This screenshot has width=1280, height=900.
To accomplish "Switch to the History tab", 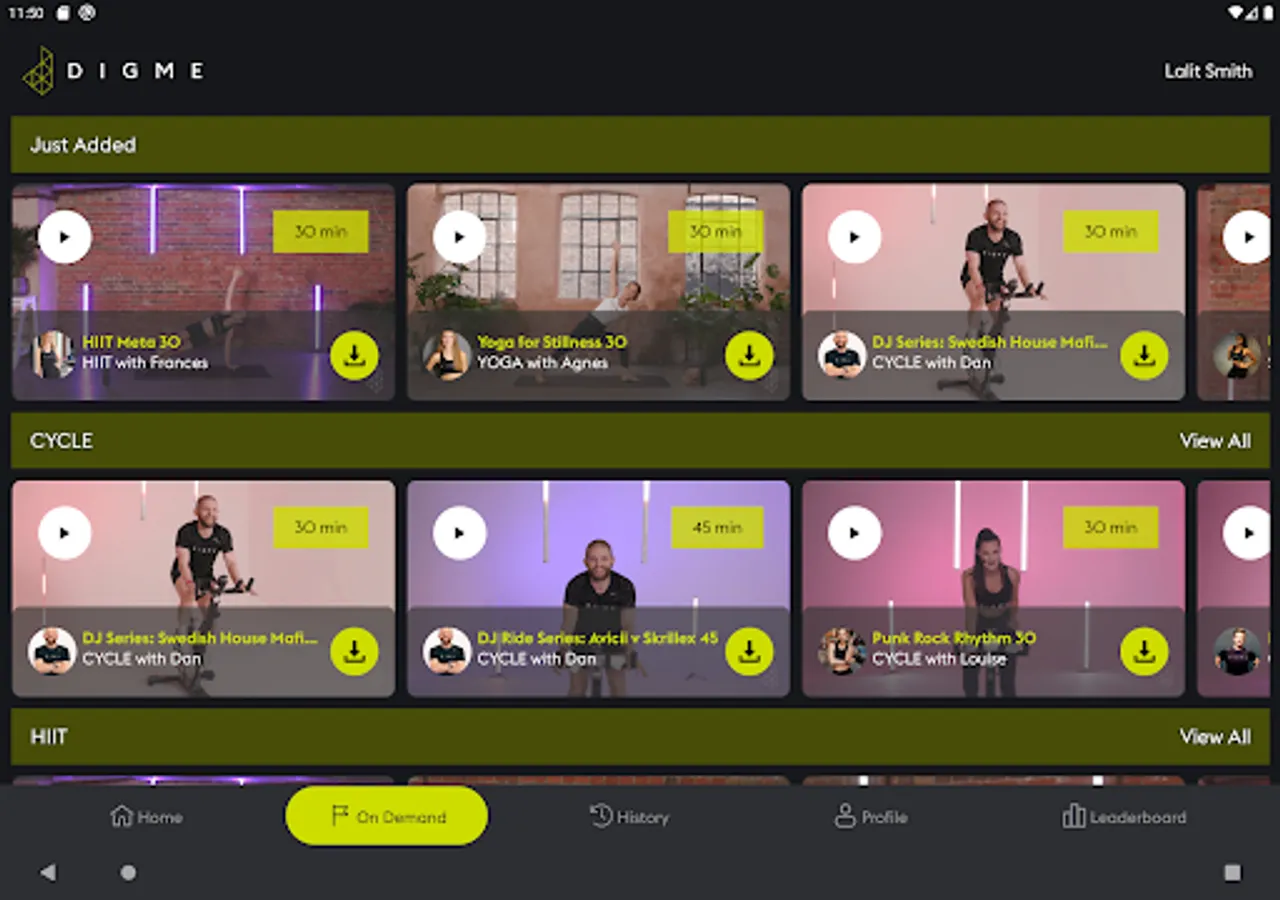I will (629, 817).
